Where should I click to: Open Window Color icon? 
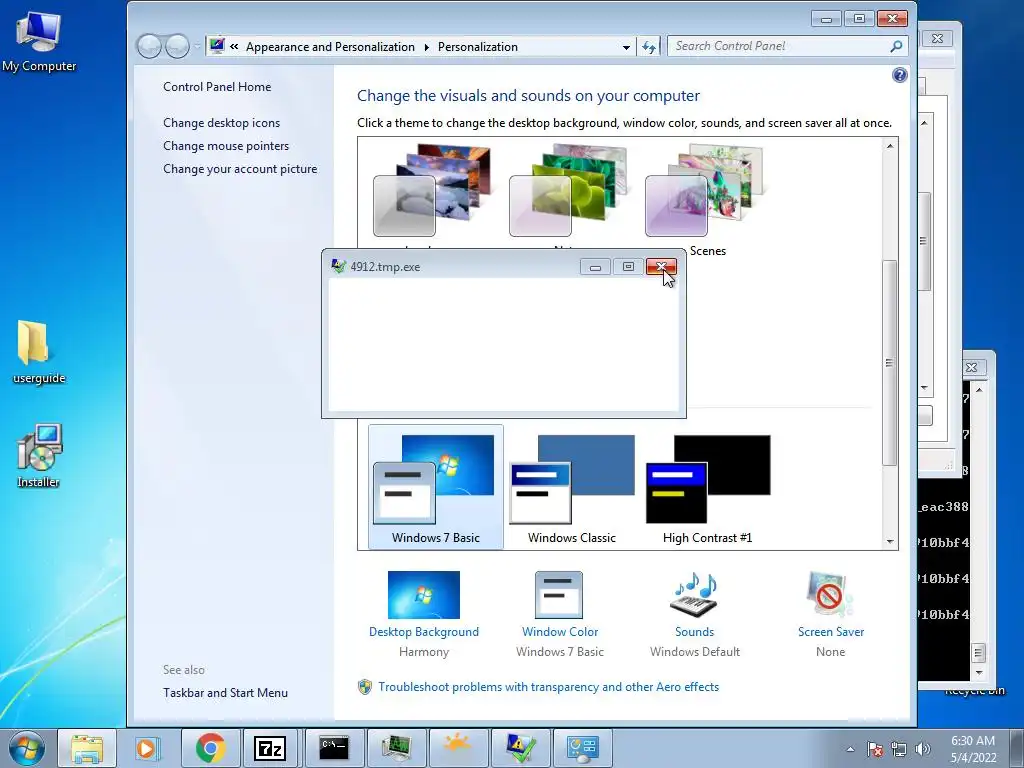pyautogui.click(x=559, y=594)
